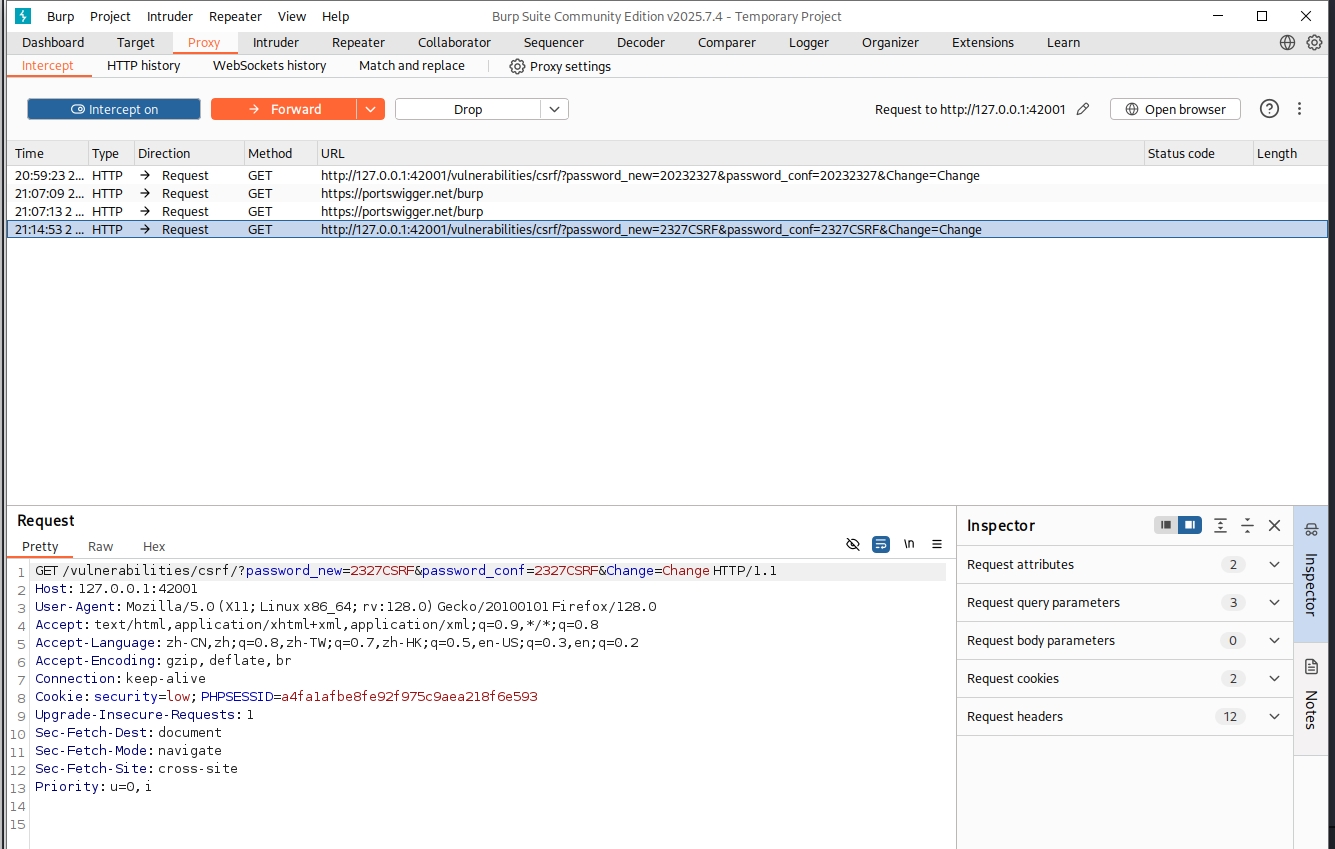Expand Request query parameters section

point(1125,603)
